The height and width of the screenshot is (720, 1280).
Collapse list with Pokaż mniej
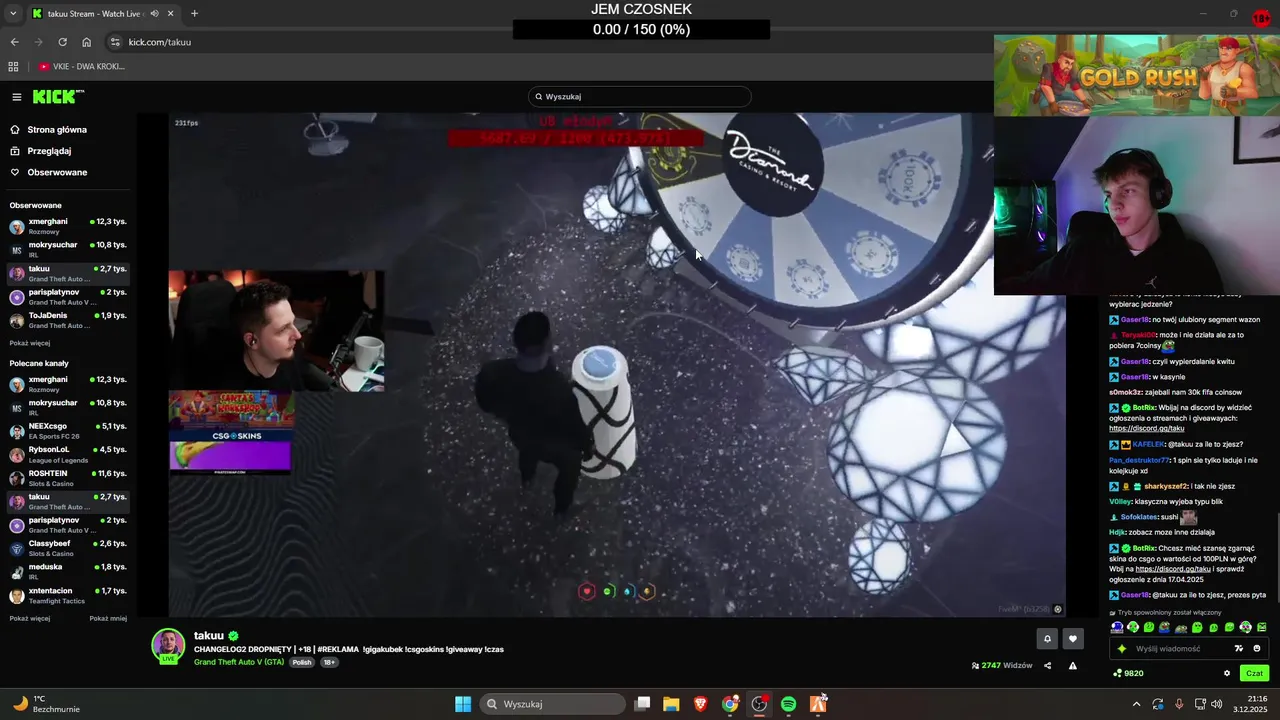[108, 619]
